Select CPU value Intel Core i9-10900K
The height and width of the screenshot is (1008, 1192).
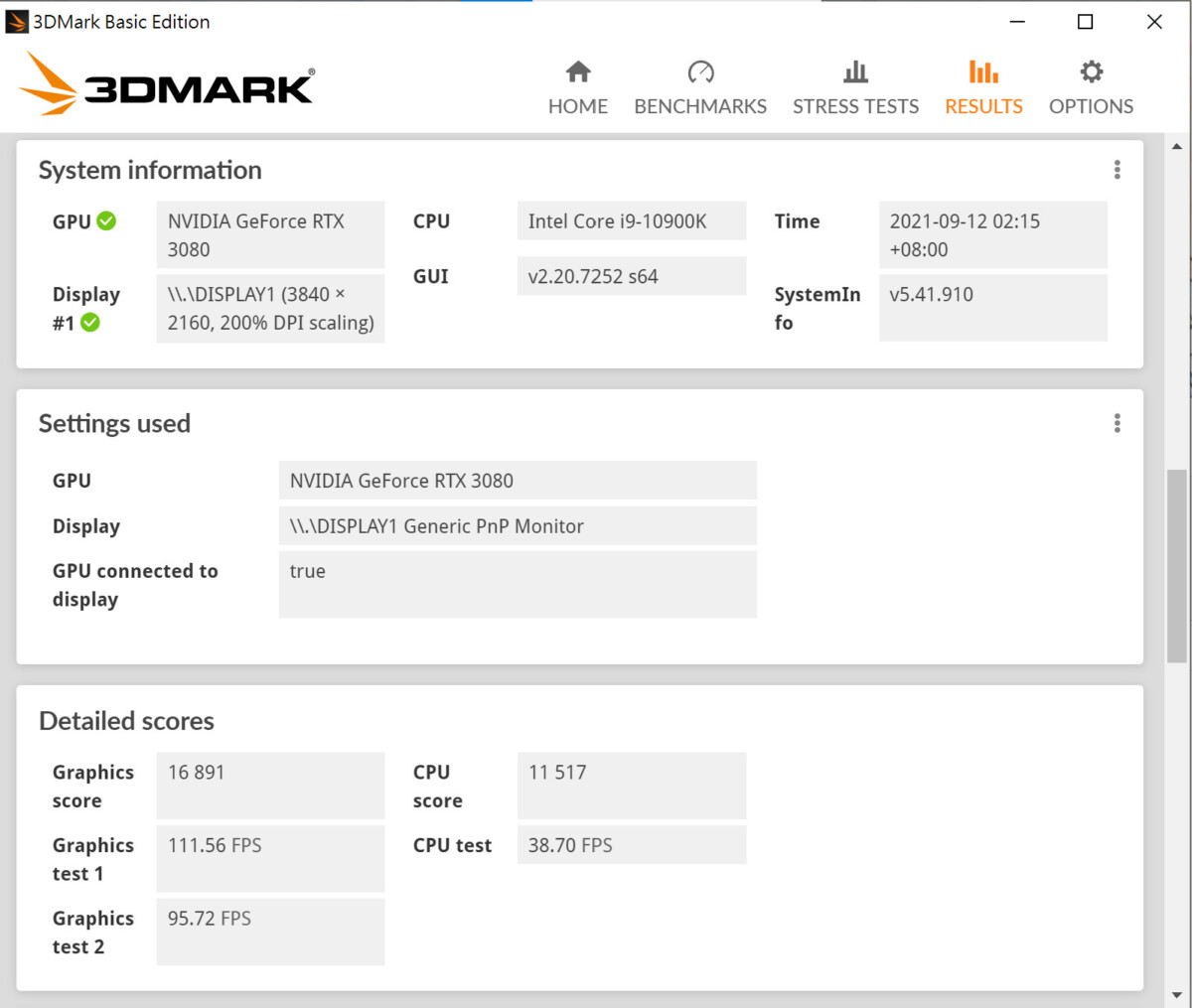pos(632,221)
